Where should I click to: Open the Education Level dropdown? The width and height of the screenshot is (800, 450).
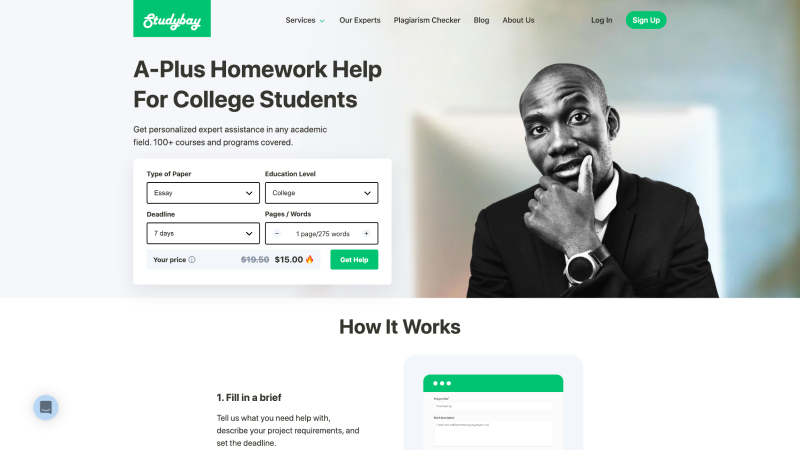[x=321, y=193]
